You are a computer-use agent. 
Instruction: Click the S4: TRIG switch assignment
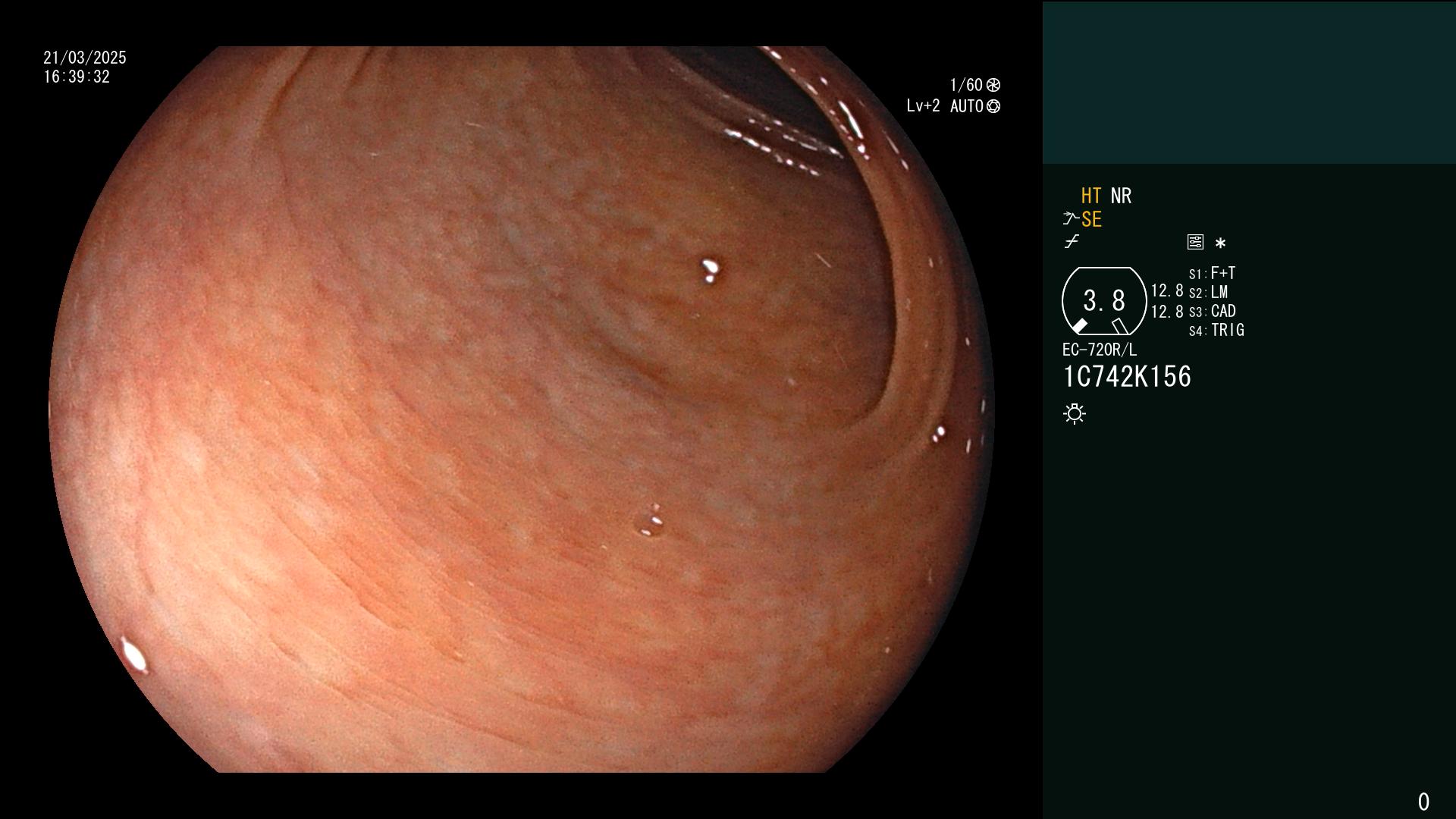click(x=1216, y=330)
